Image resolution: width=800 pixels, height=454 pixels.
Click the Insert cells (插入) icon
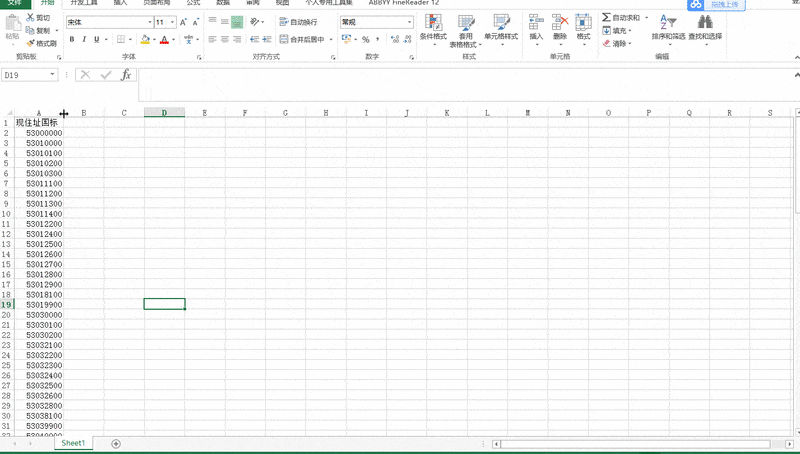pyautogui.click(x=536, y=23)
